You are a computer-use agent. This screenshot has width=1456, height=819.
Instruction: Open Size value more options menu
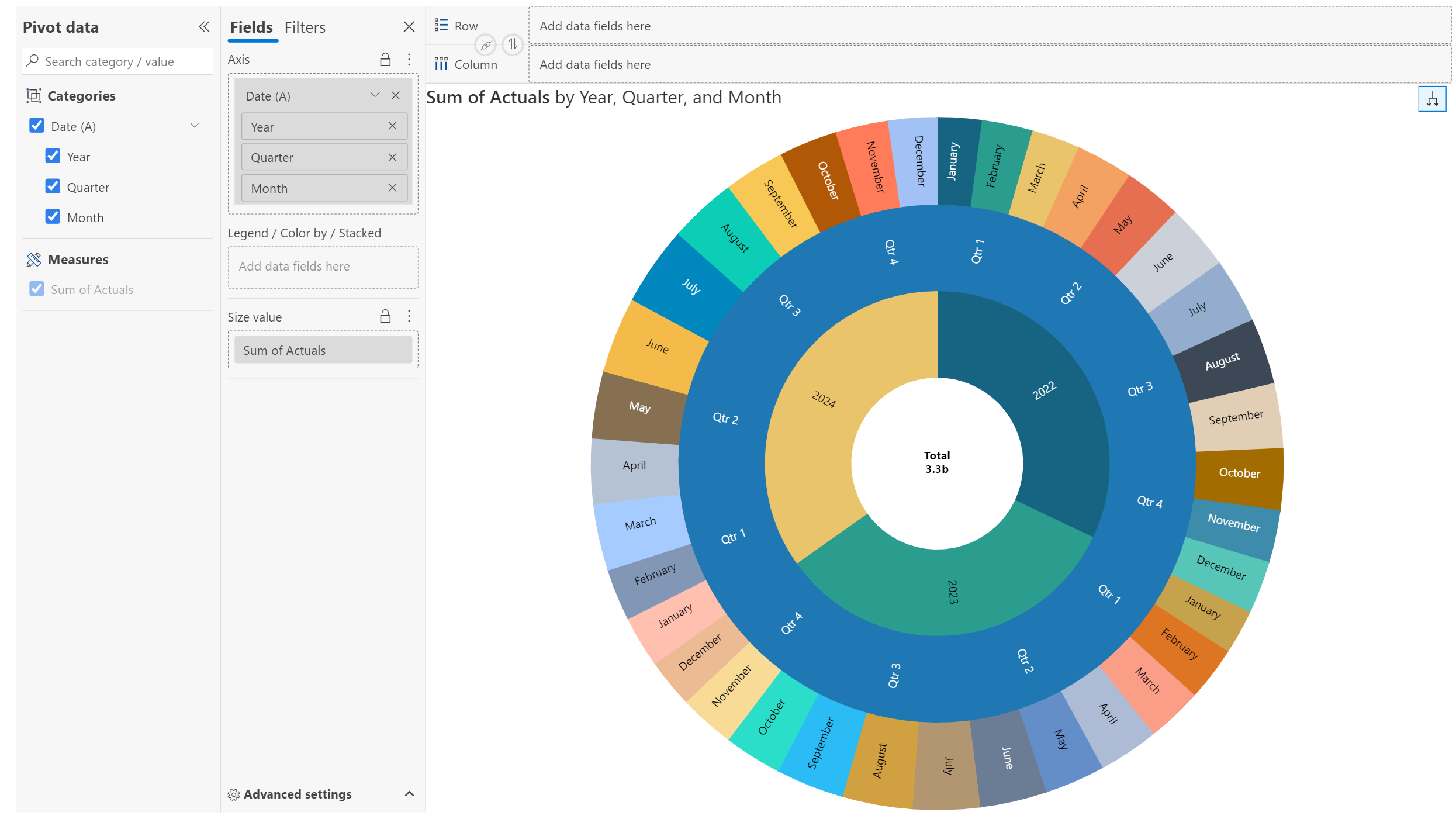(x=409, y=316)
